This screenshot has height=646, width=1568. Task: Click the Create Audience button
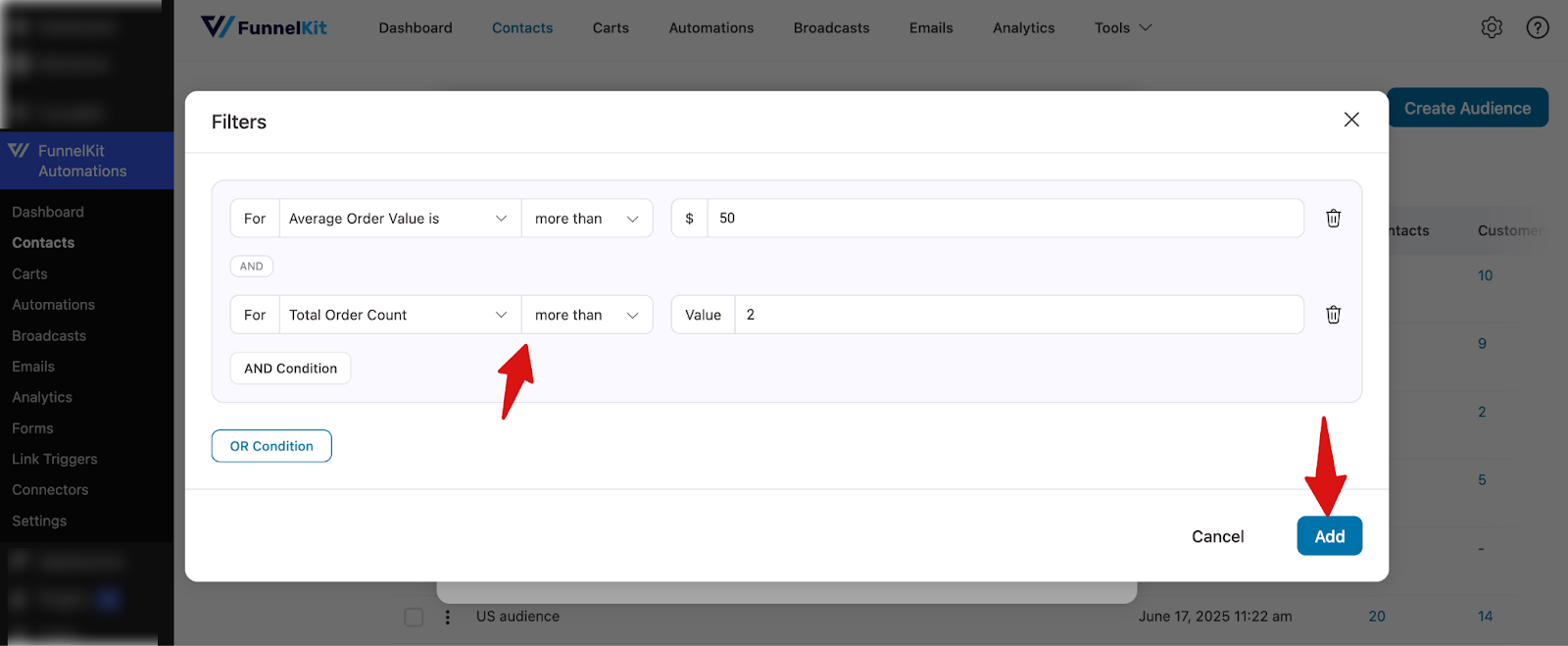[x=1467, y=108]
